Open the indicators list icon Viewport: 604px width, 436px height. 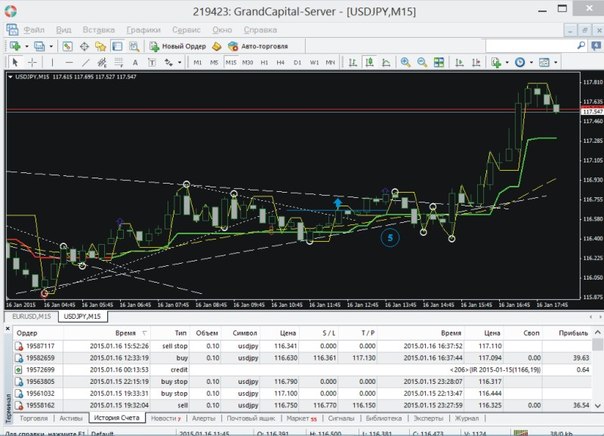tap(496, 62)
